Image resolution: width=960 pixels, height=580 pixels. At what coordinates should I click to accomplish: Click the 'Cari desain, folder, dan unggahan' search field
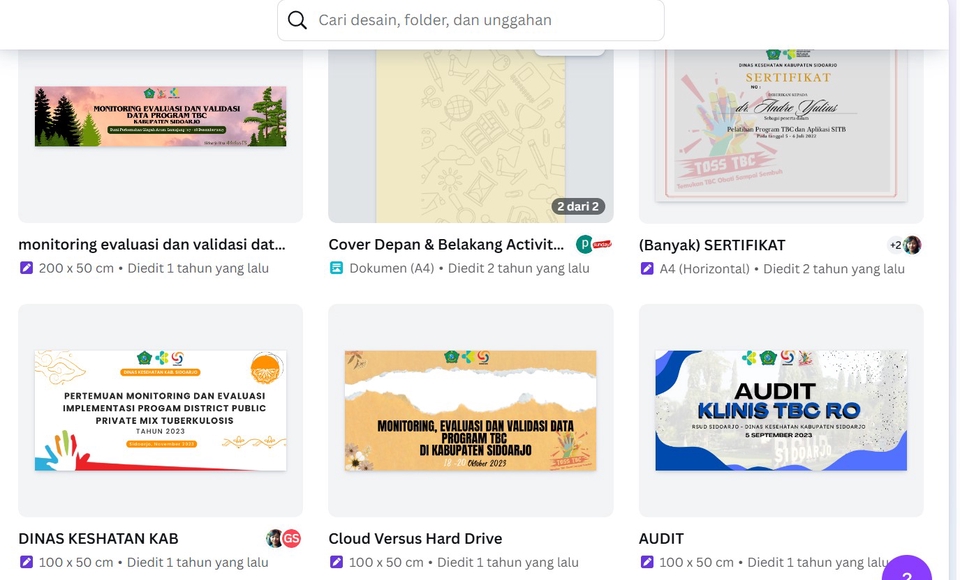pos(480,20)
